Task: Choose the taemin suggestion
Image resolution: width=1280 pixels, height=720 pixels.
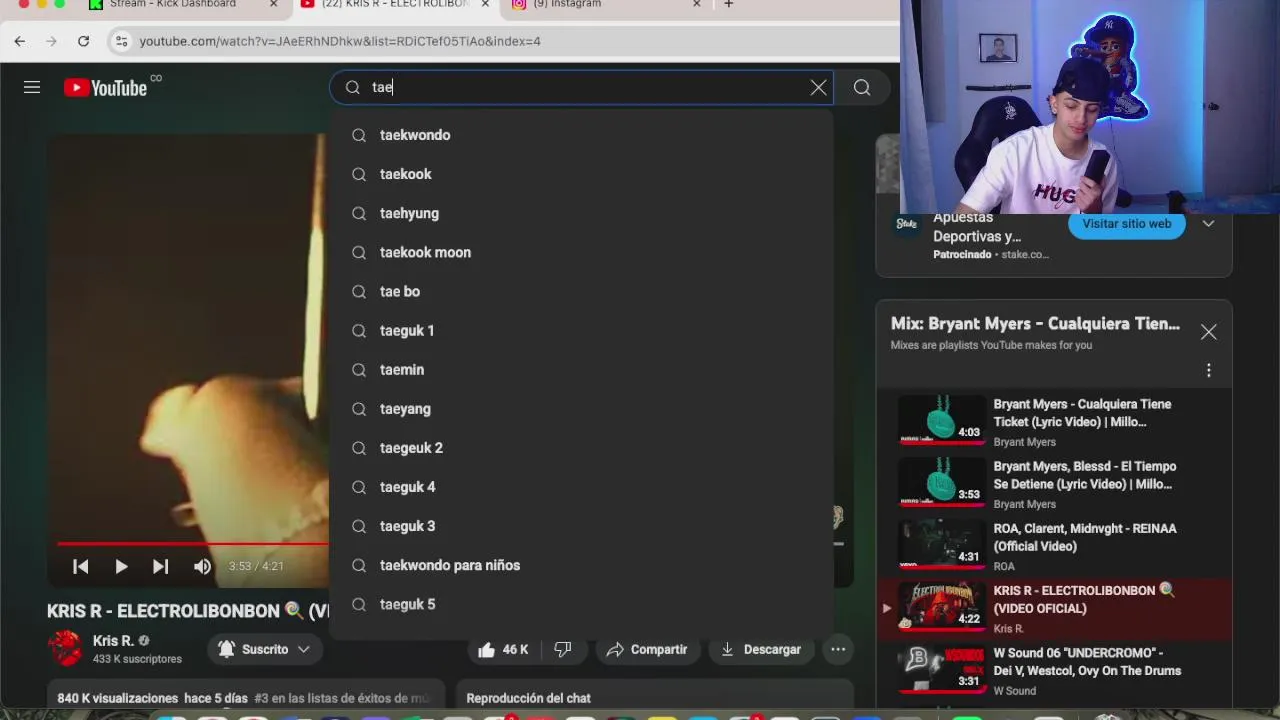Action: (x=581, y=369)
